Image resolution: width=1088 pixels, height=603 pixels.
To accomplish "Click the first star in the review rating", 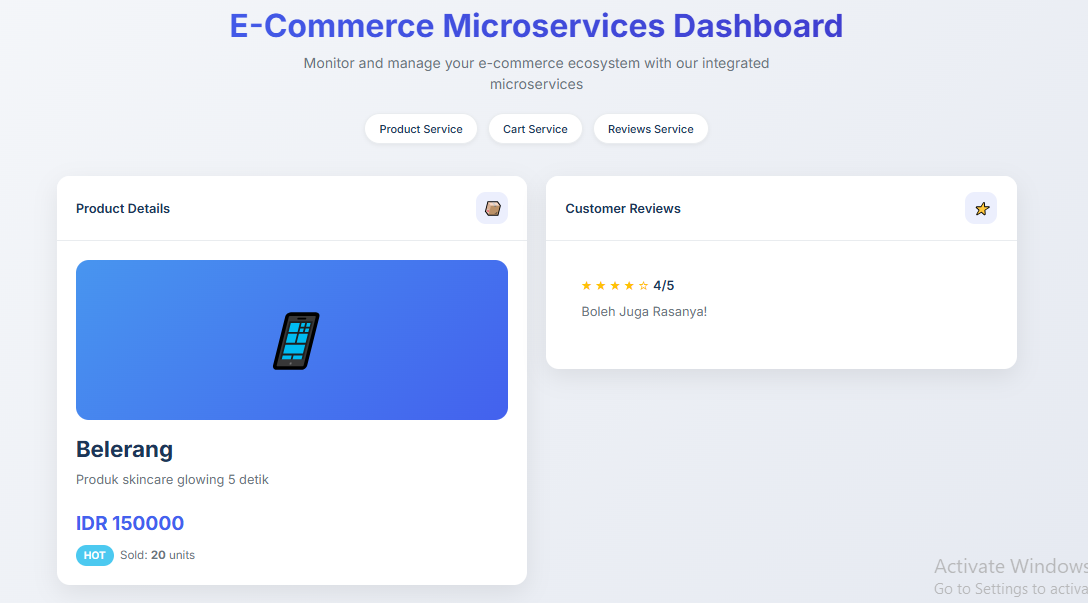I will pos(587,286).
